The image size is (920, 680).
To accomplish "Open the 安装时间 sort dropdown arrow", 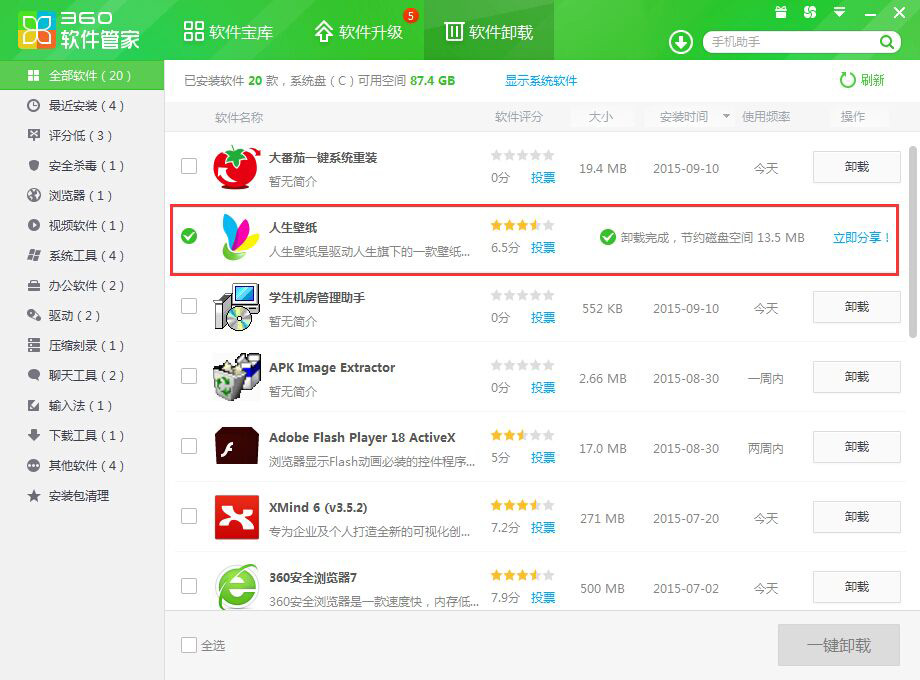I will pos(726,116).
